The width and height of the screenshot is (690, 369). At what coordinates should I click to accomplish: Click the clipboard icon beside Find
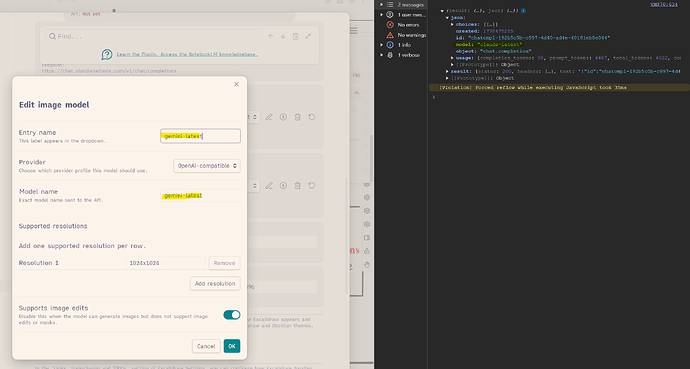[x=296, y=37]
